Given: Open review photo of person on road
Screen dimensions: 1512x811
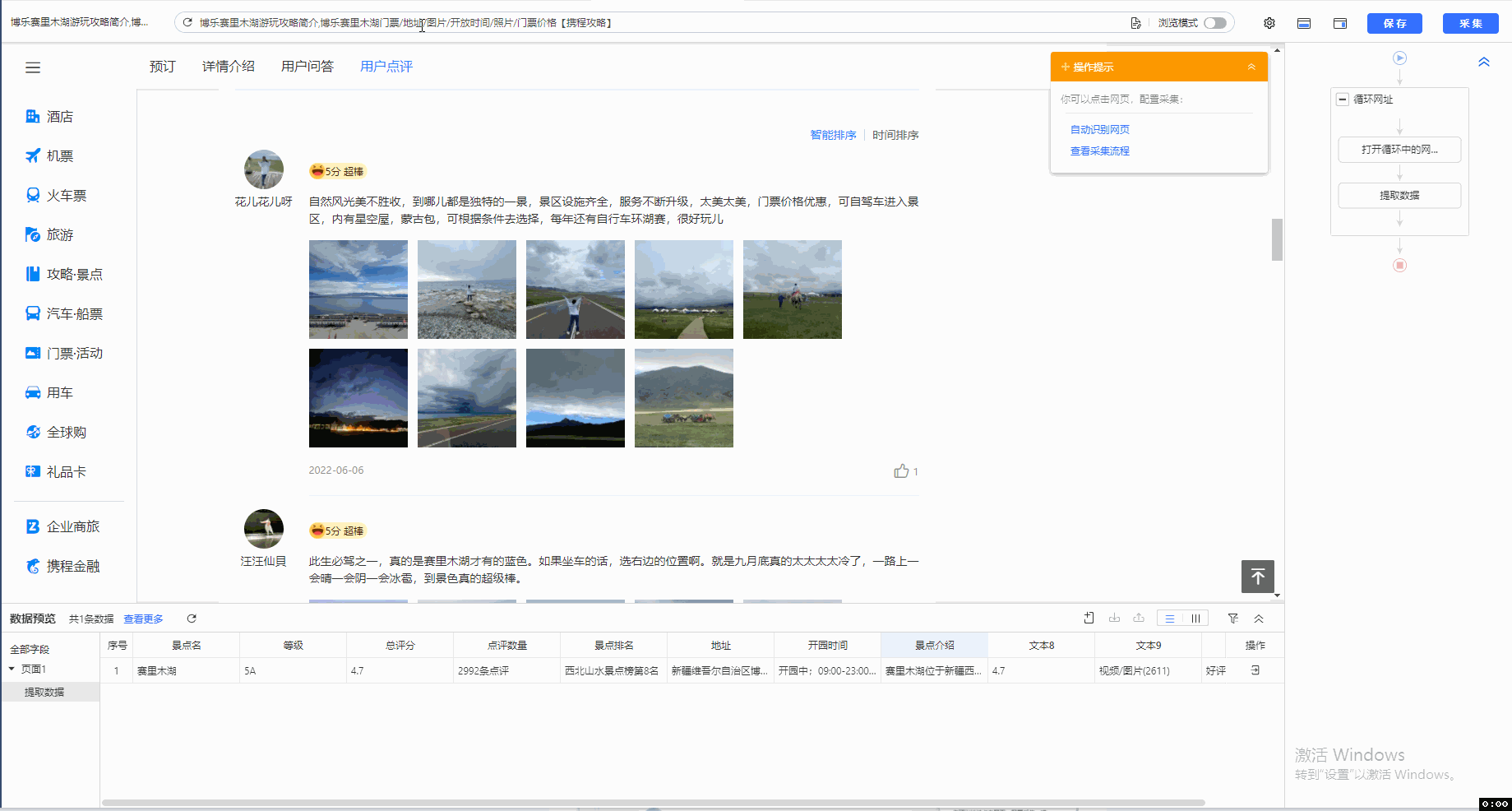Looking at the screenshot, I should click(x=576, y=290).
